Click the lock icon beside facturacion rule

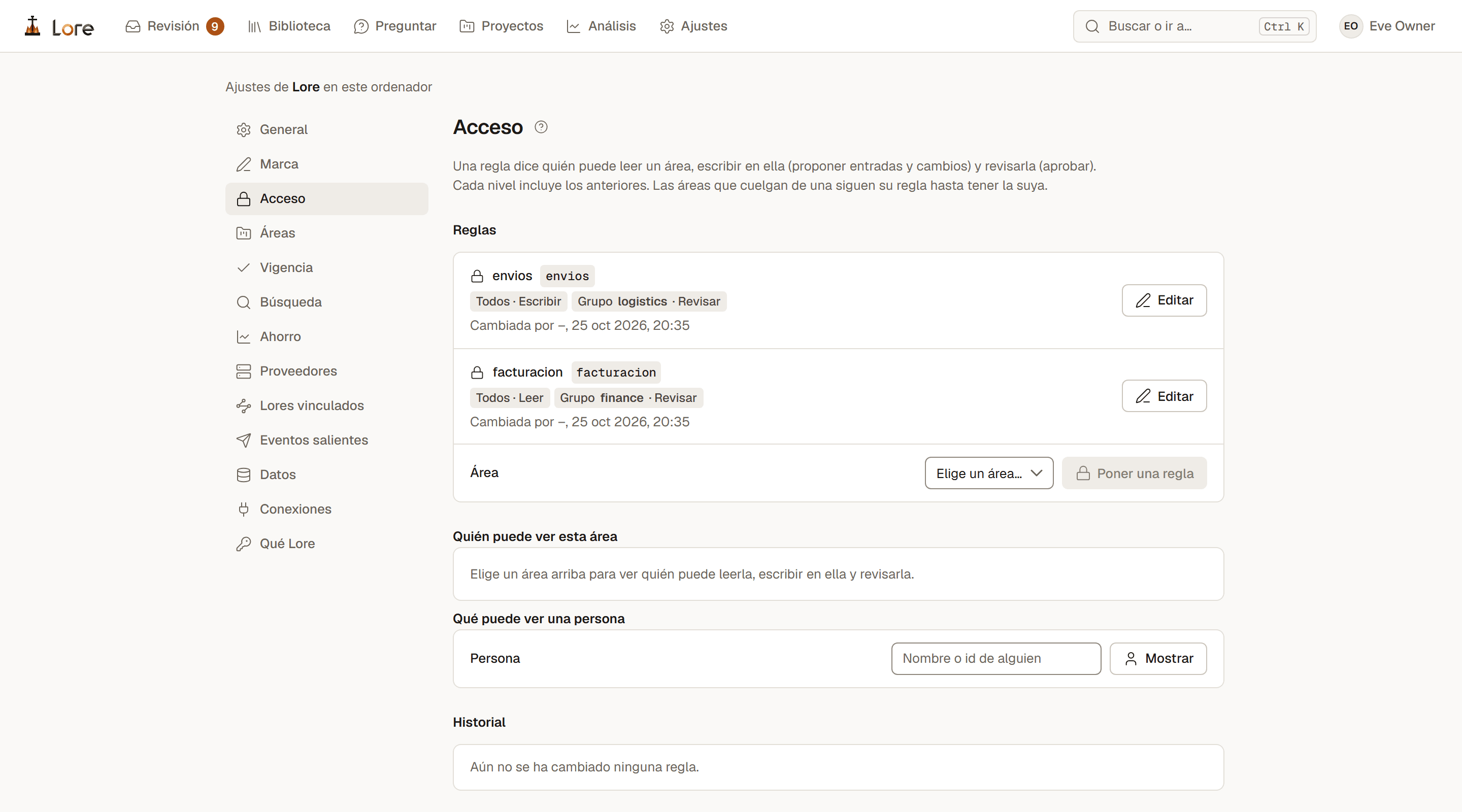point(477,373)
